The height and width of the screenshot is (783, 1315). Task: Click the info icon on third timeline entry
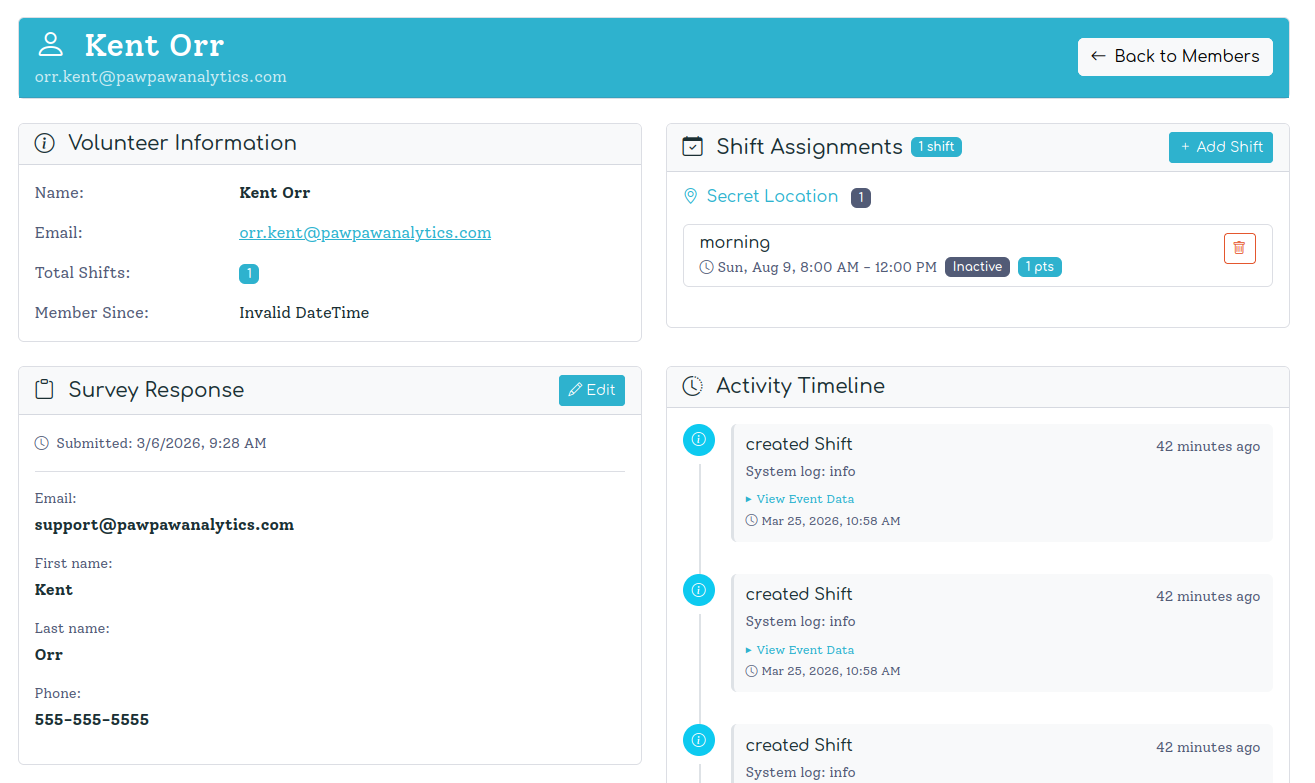point(699,740)
